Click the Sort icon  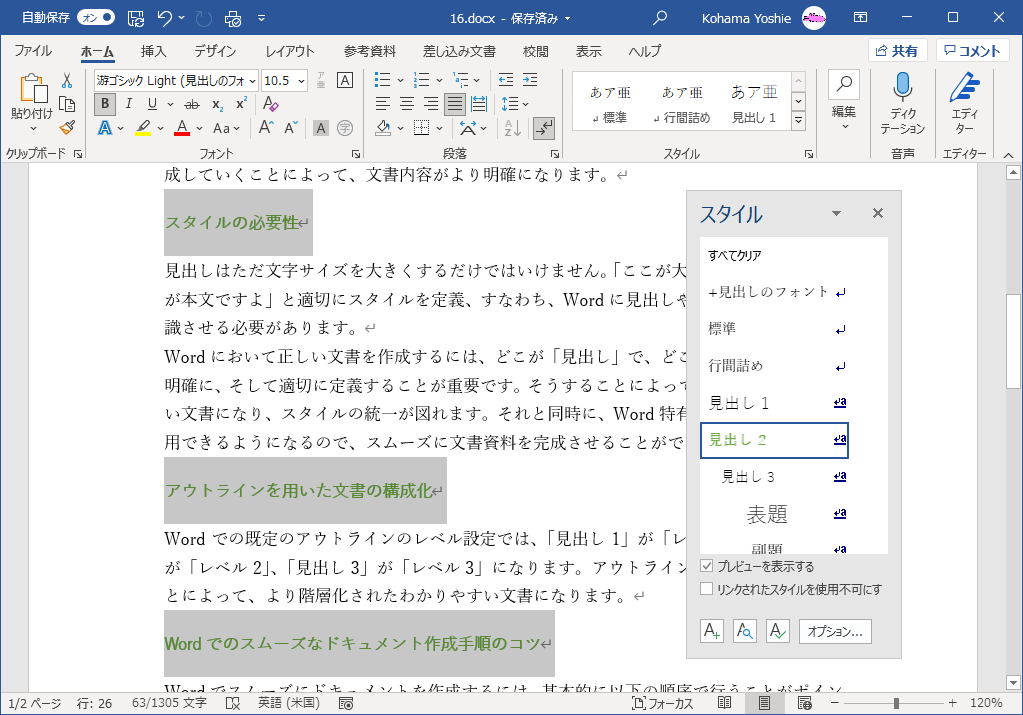513,128
